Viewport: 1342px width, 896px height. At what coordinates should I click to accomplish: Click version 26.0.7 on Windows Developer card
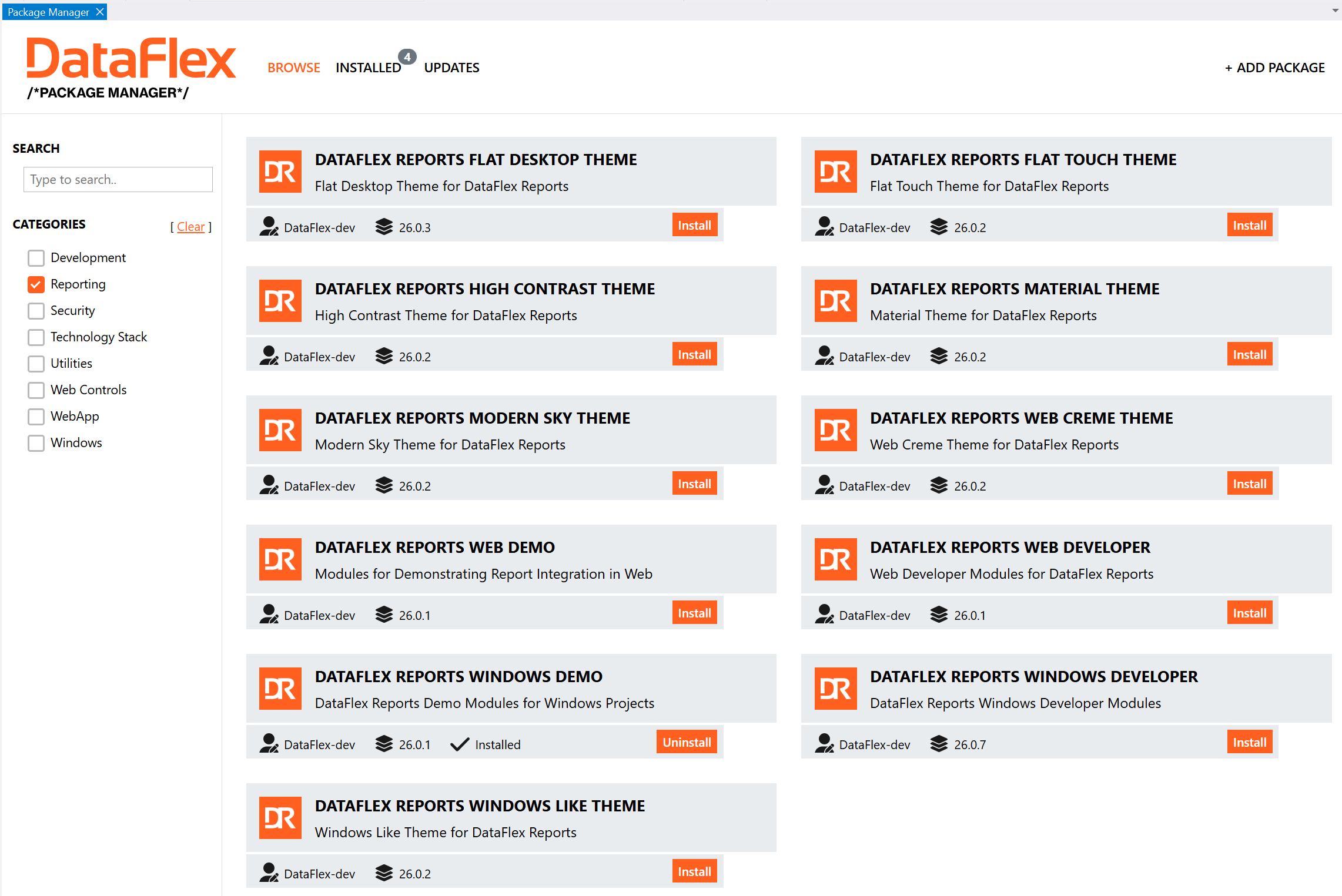(970, 744)
